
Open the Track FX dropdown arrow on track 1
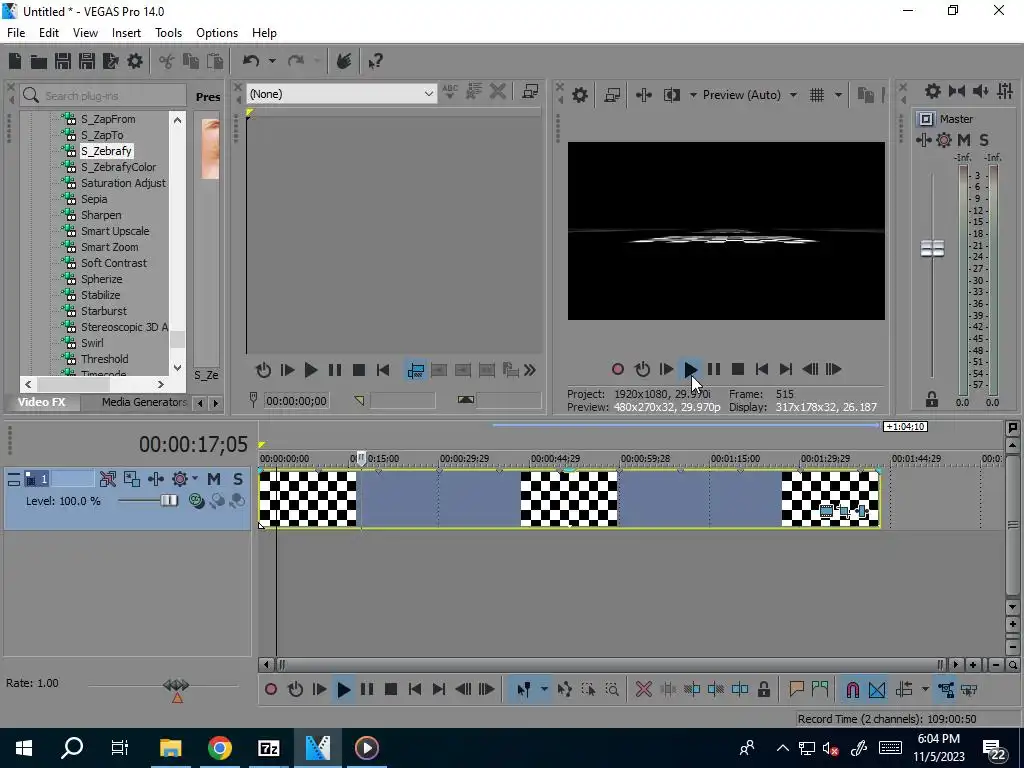195,479
